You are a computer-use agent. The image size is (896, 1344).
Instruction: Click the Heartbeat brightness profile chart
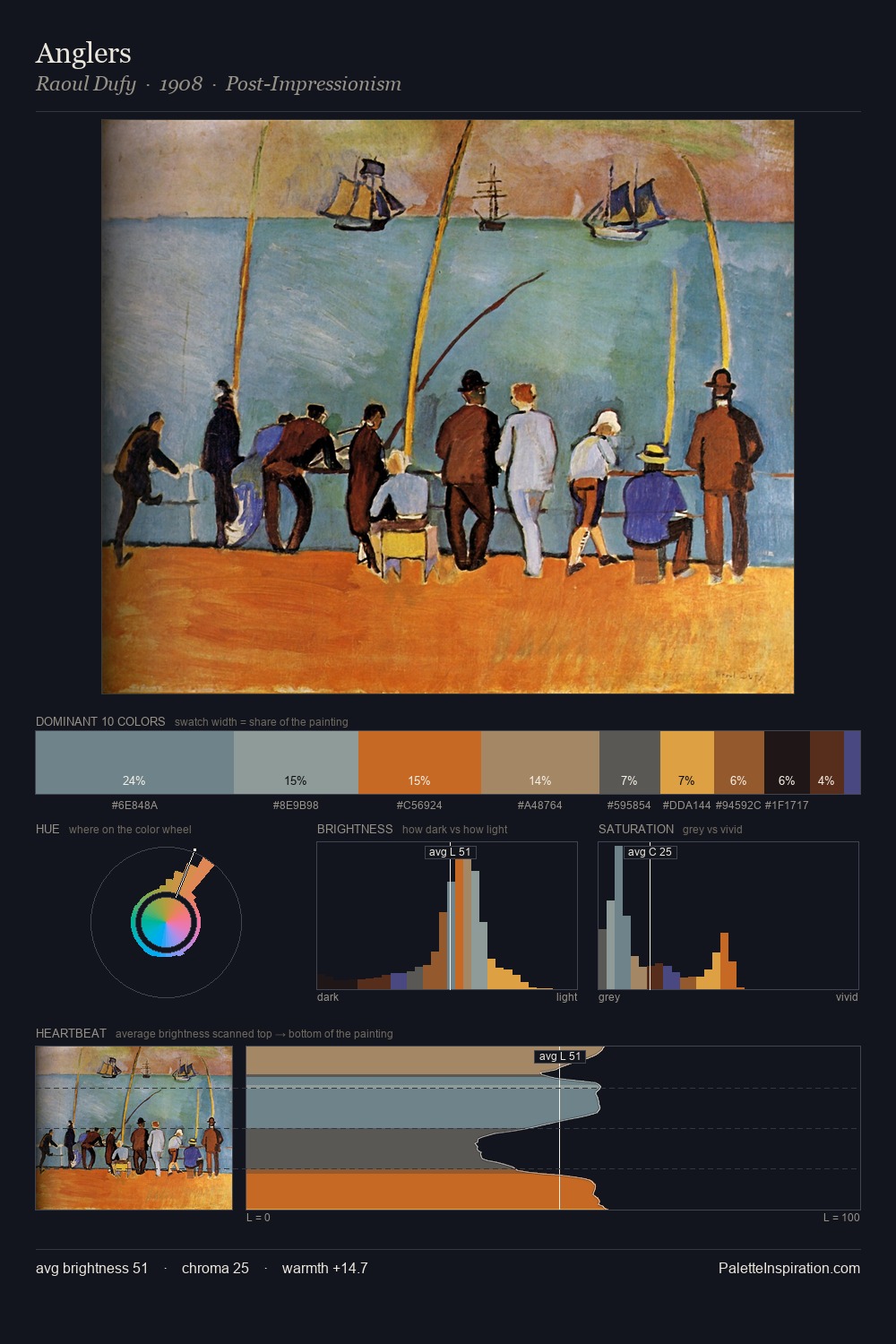(x=553, y=1128)
